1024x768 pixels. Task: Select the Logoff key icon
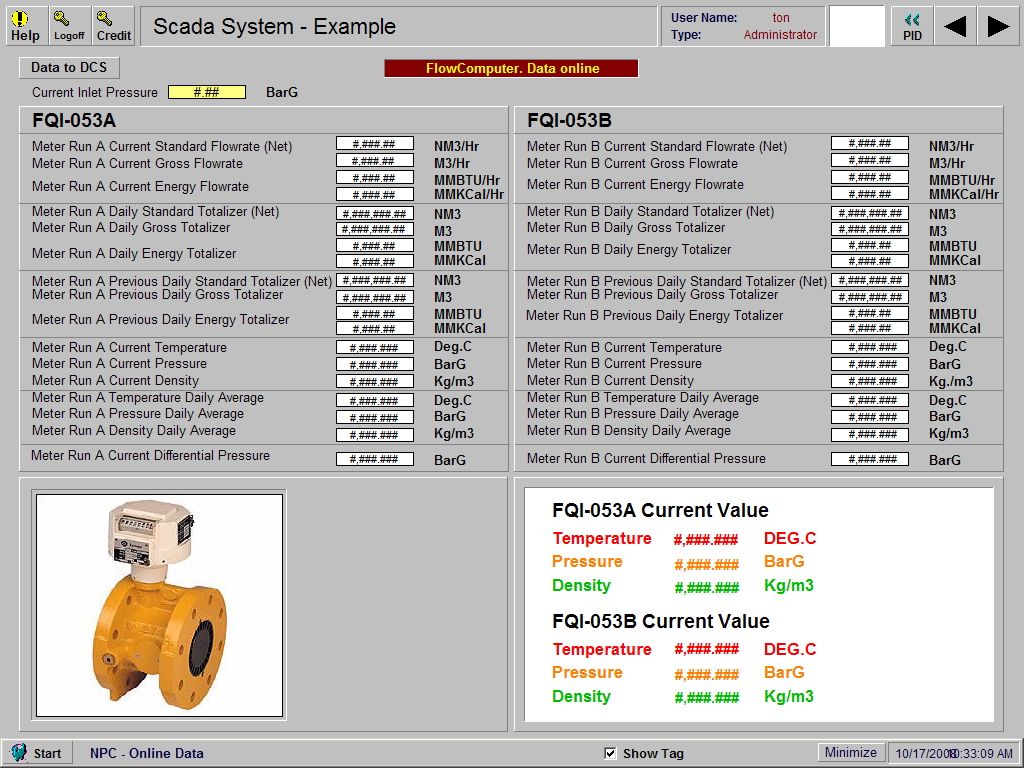[68, 24]
